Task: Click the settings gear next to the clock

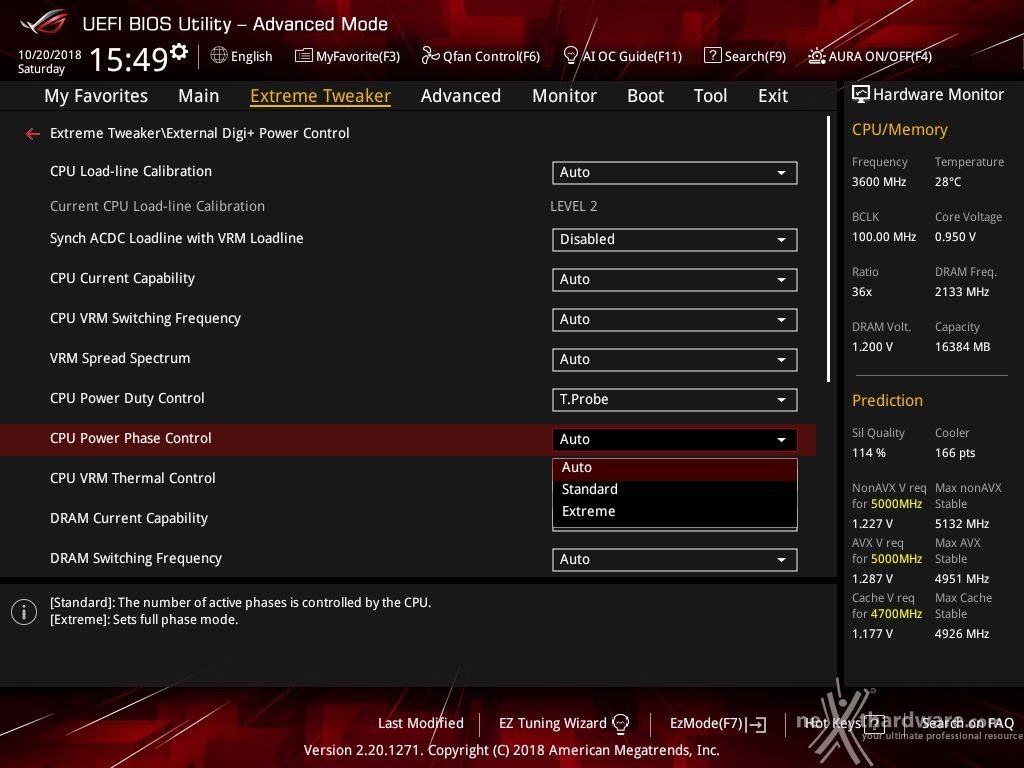Action: [179, 52]
